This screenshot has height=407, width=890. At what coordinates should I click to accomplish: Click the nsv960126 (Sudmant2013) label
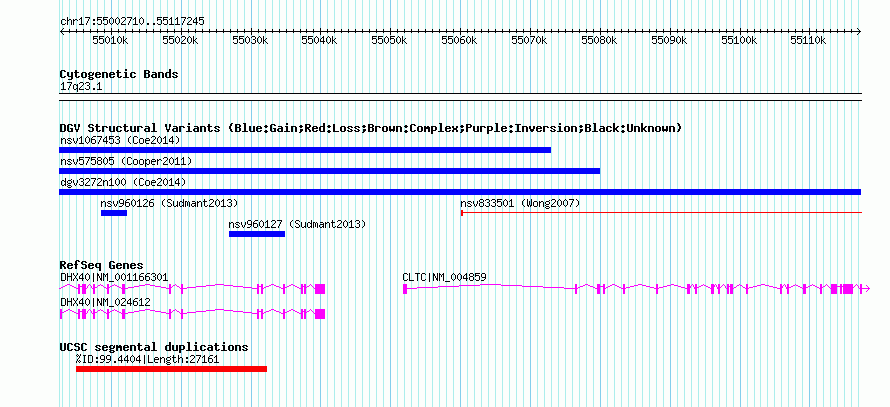click(x=169, y=203)
